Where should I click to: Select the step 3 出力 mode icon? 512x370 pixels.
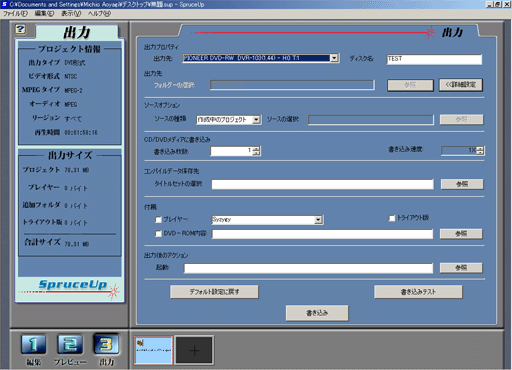click(106, 344)
